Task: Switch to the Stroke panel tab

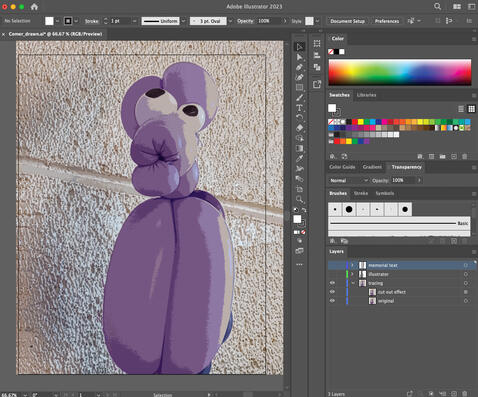Action: point(361,193)
